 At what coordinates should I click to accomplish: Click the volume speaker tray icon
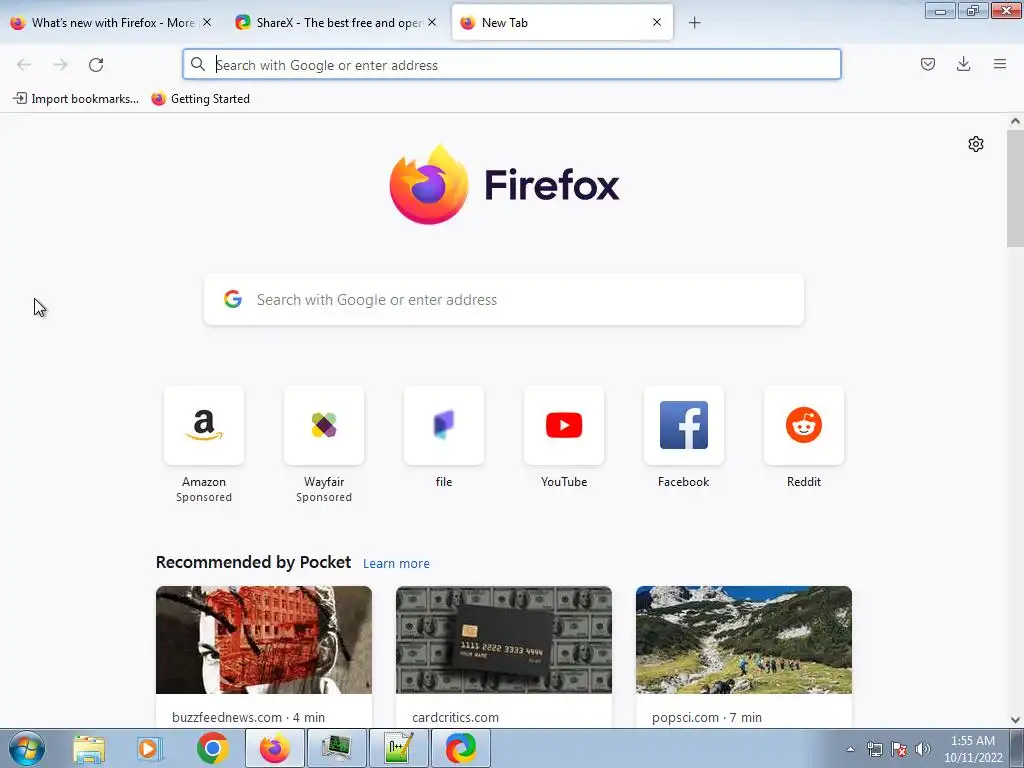[923, 749]
